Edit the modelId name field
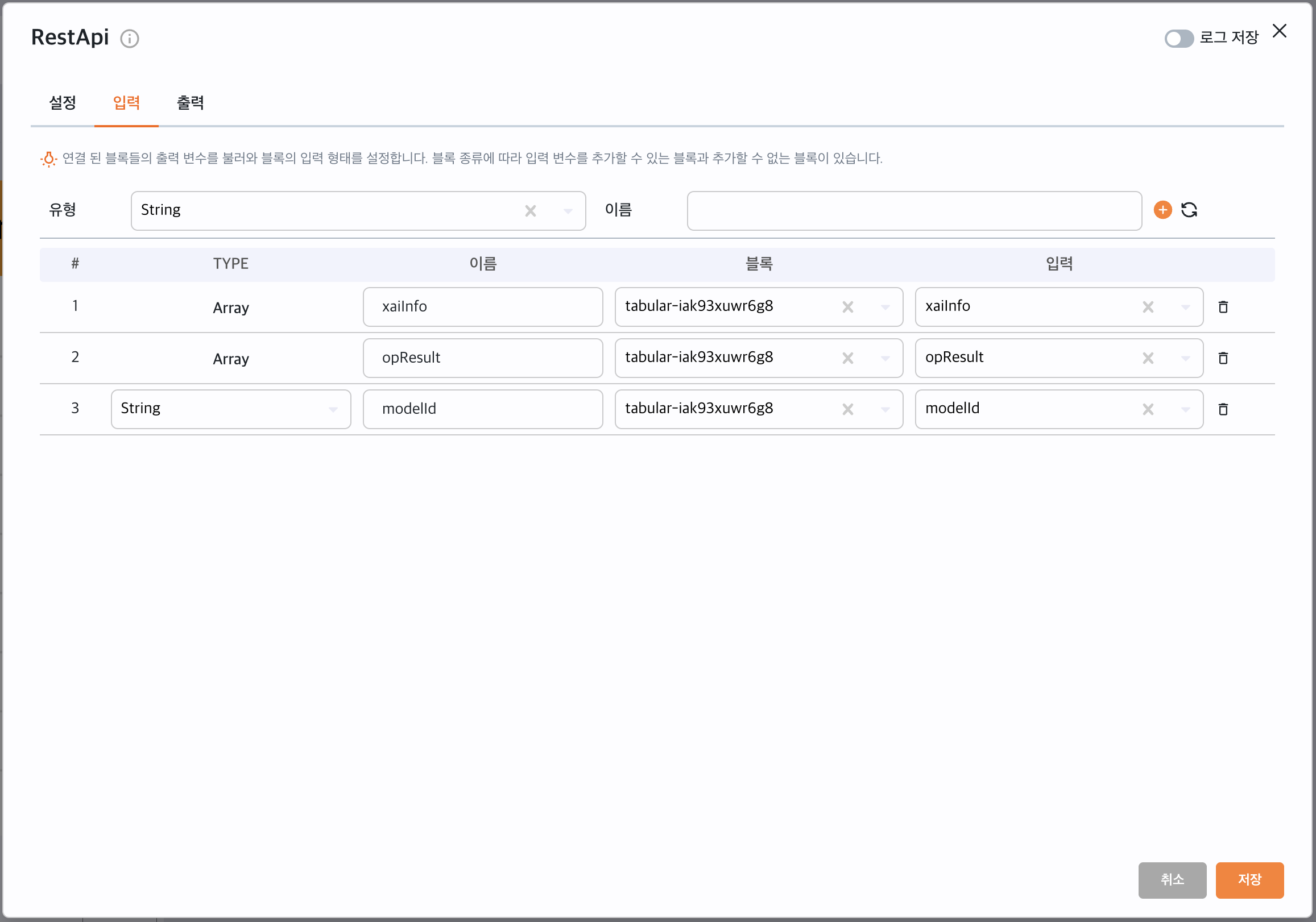The image size is (1316, 922). click(x=483, y=409)
